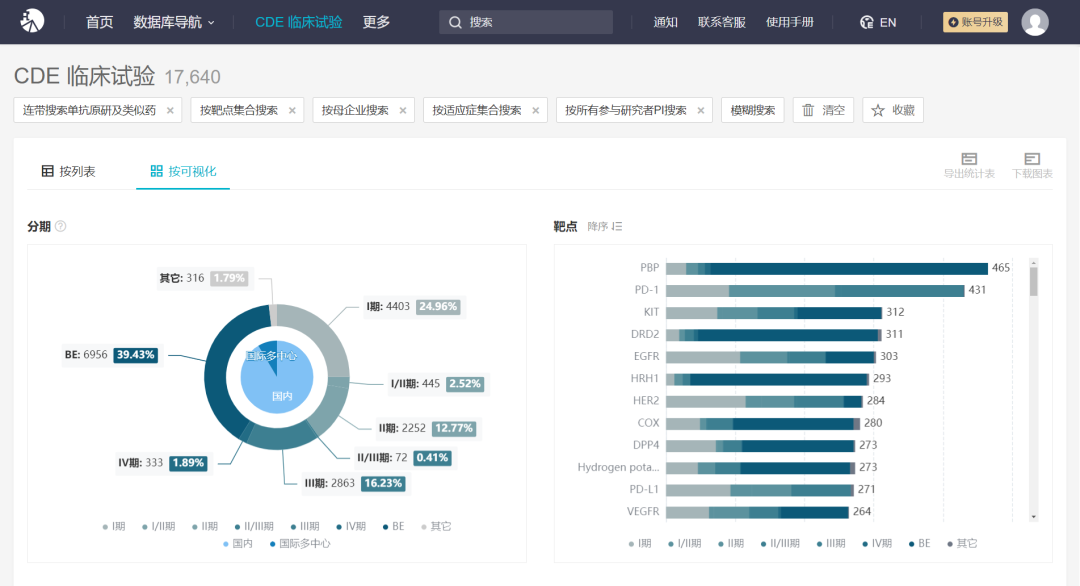This screenshot has width=1080, height=586.
Task: Open the user avatar menu
Action: [x=1035, y=22]
